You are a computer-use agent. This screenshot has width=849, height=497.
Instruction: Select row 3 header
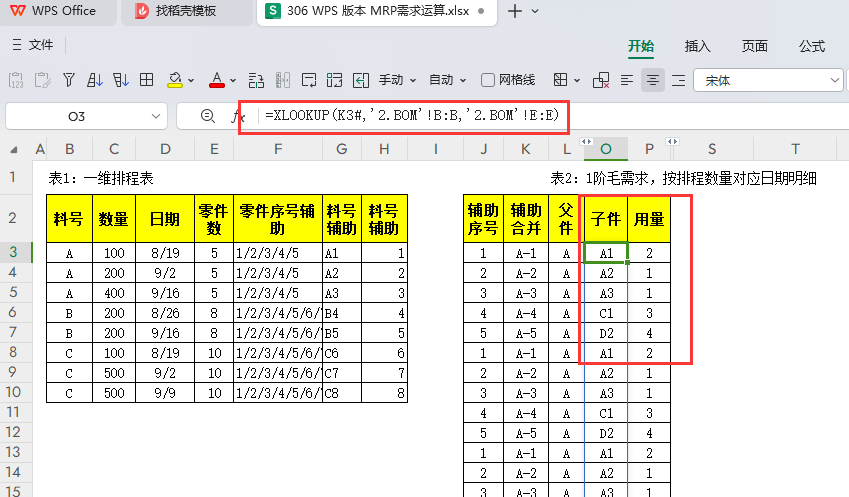coord(14,252)
